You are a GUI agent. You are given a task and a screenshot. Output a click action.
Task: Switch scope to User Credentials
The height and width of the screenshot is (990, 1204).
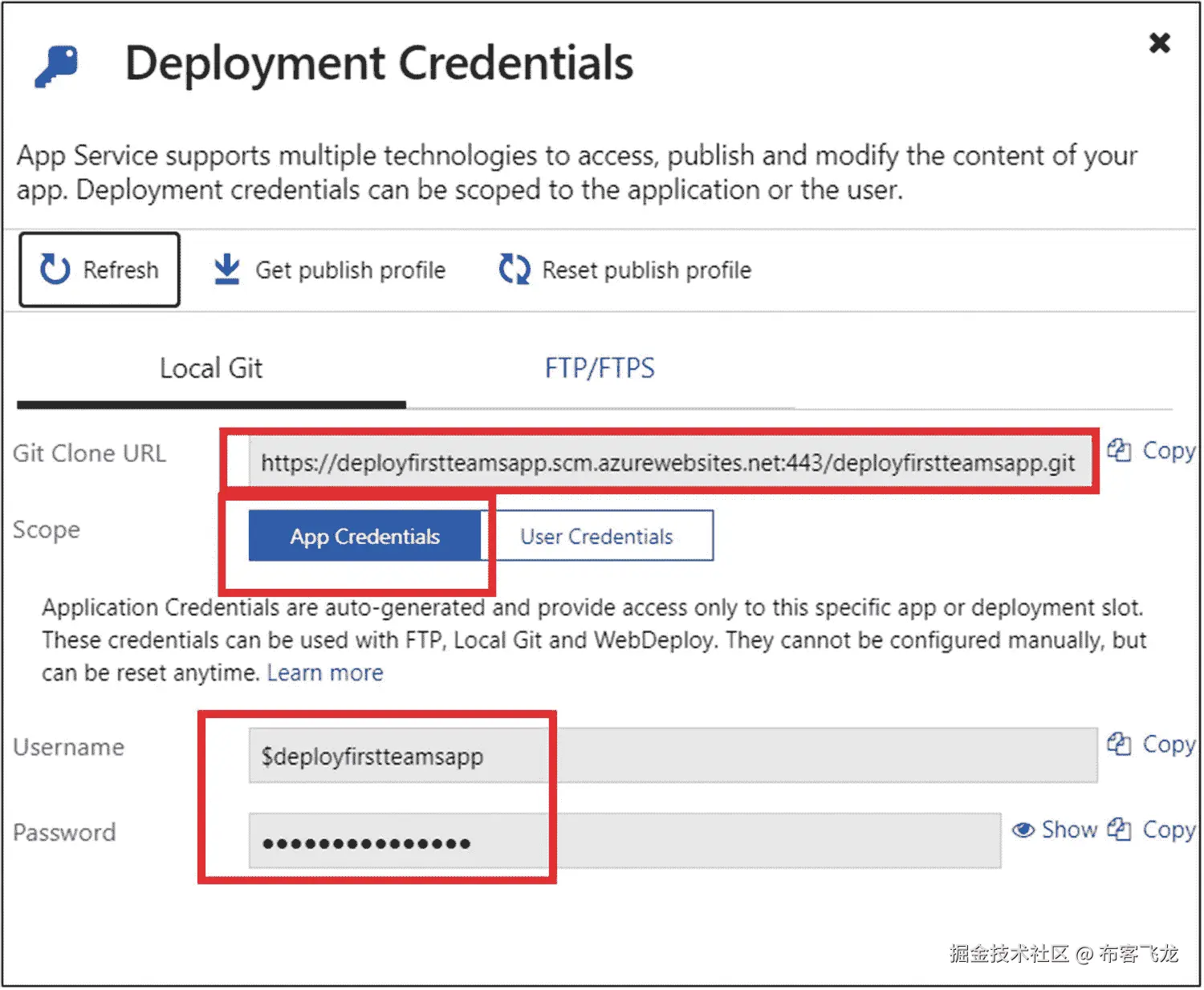596,536
